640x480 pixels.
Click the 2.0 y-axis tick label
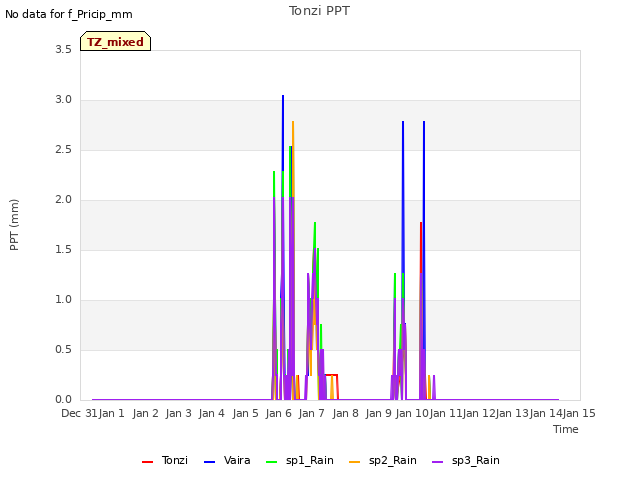pos(63,200)
